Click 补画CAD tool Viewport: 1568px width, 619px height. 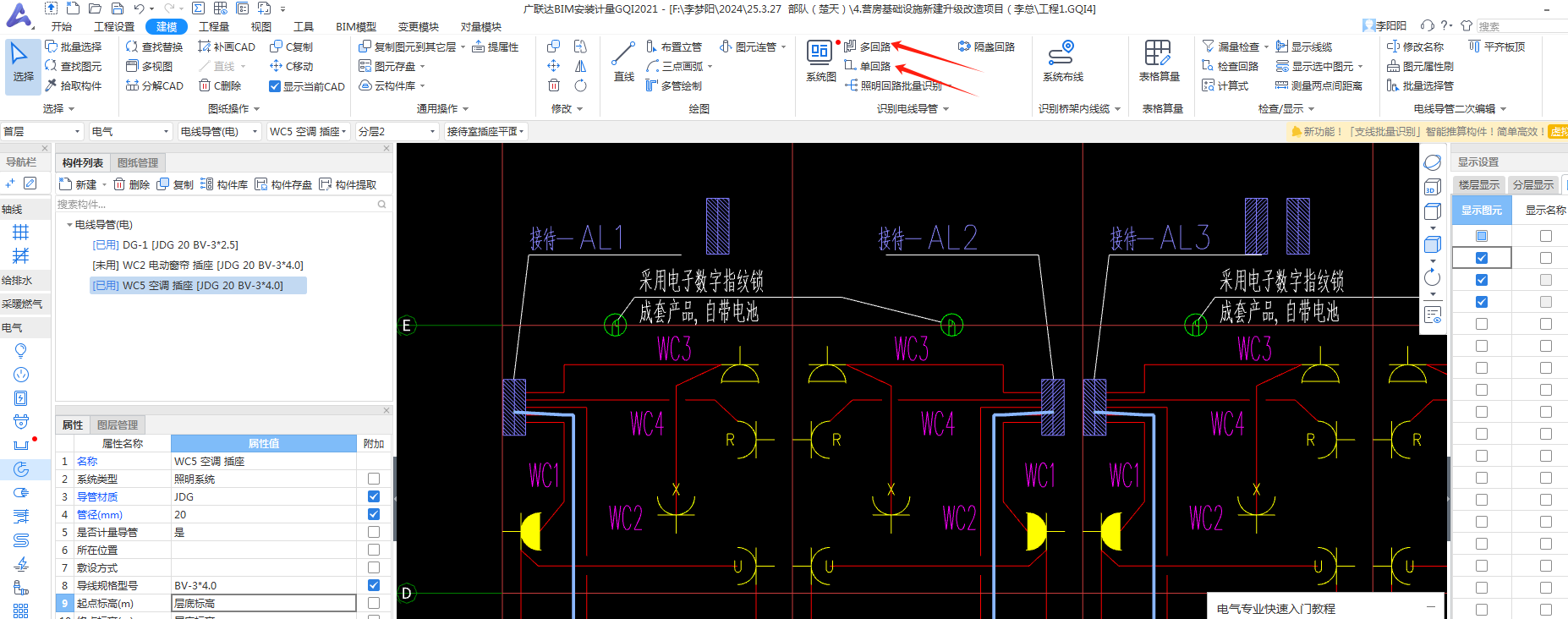coord(227,47)
